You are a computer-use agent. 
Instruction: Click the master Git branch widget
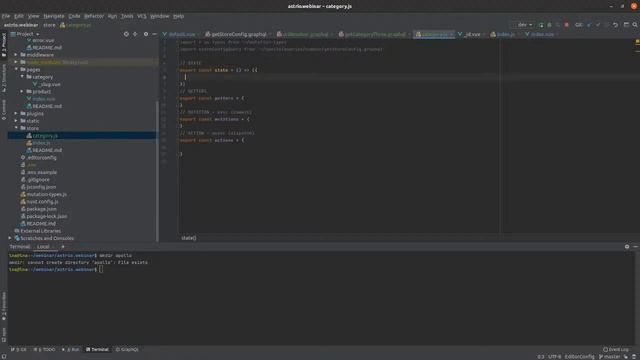point(609,357)
